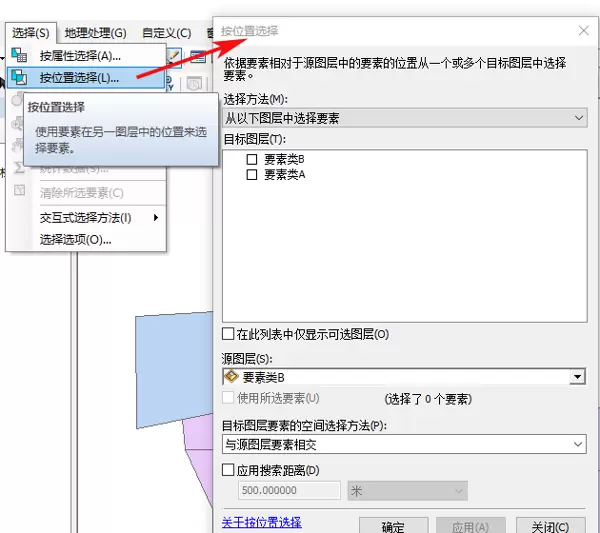Open the 自定义(C) menu
This screenshot has height=533, width=600.
pyautogui.click(x=166, y=33)
